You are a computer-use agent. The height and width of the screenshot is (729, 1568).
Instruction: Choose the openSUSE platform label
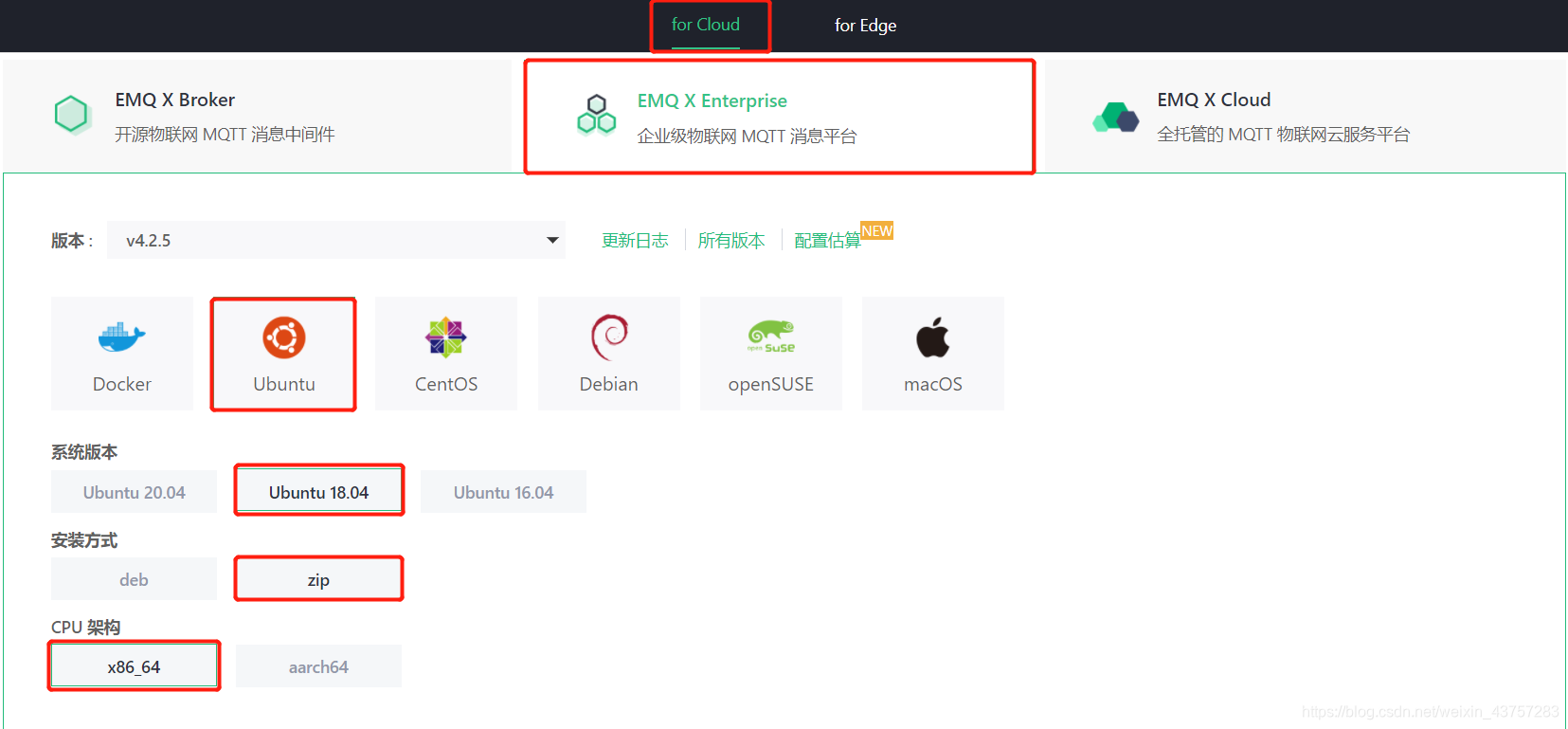(x=771, y=384)
